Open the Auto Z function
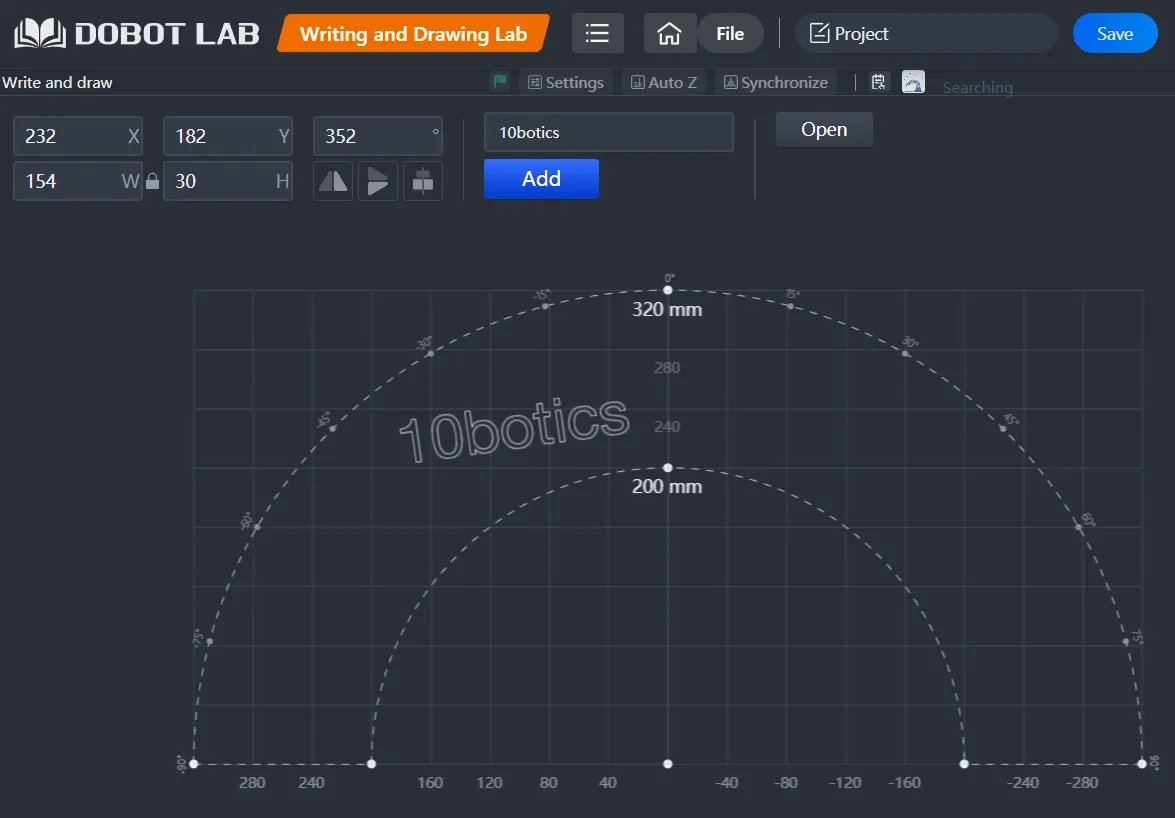Viewport: 1175px width, 818px height. [663, 82]
